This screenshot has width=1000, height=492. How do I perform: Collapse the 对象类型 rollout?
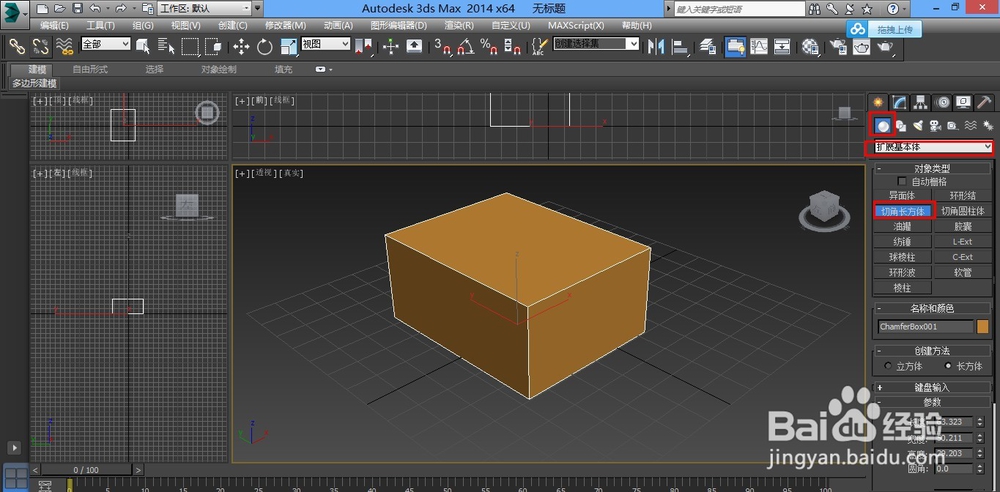(x=932, y=169)
